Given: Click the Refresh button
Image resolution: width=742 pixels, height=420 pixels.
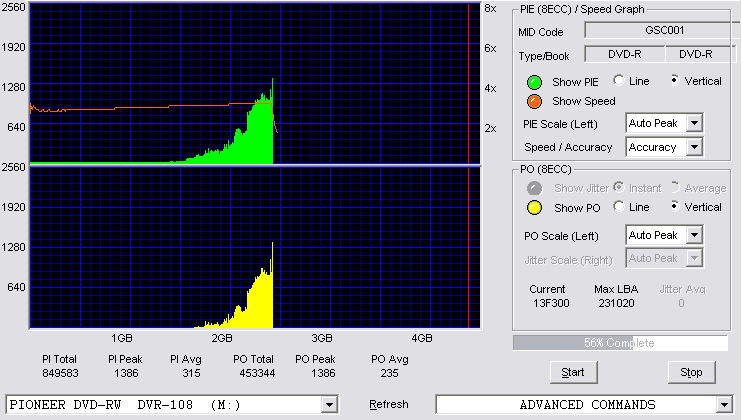Looking at the screenshot, I should (x=389, y=405).
